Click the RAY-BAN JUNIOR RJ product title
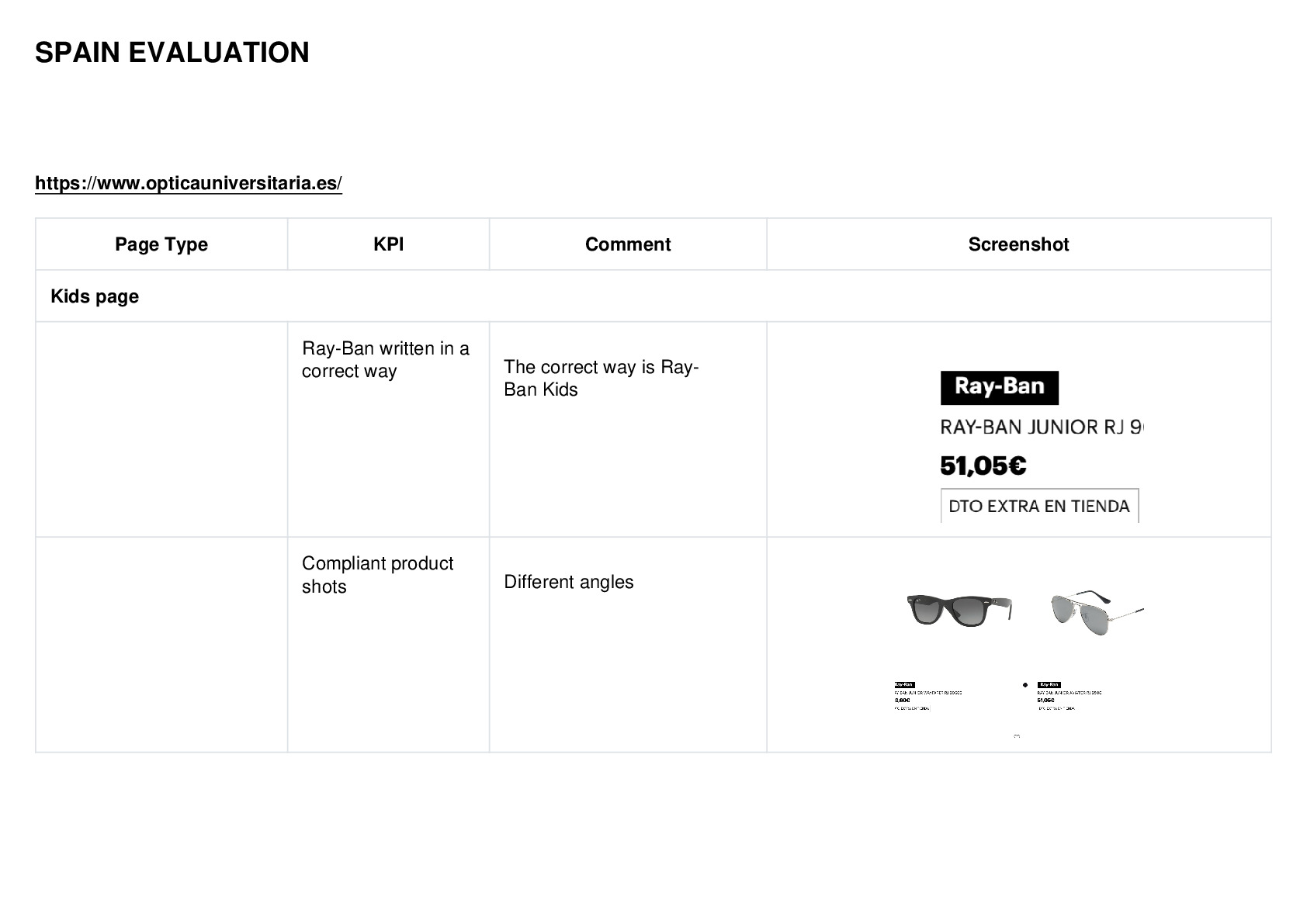 [x=1041, y=427]
